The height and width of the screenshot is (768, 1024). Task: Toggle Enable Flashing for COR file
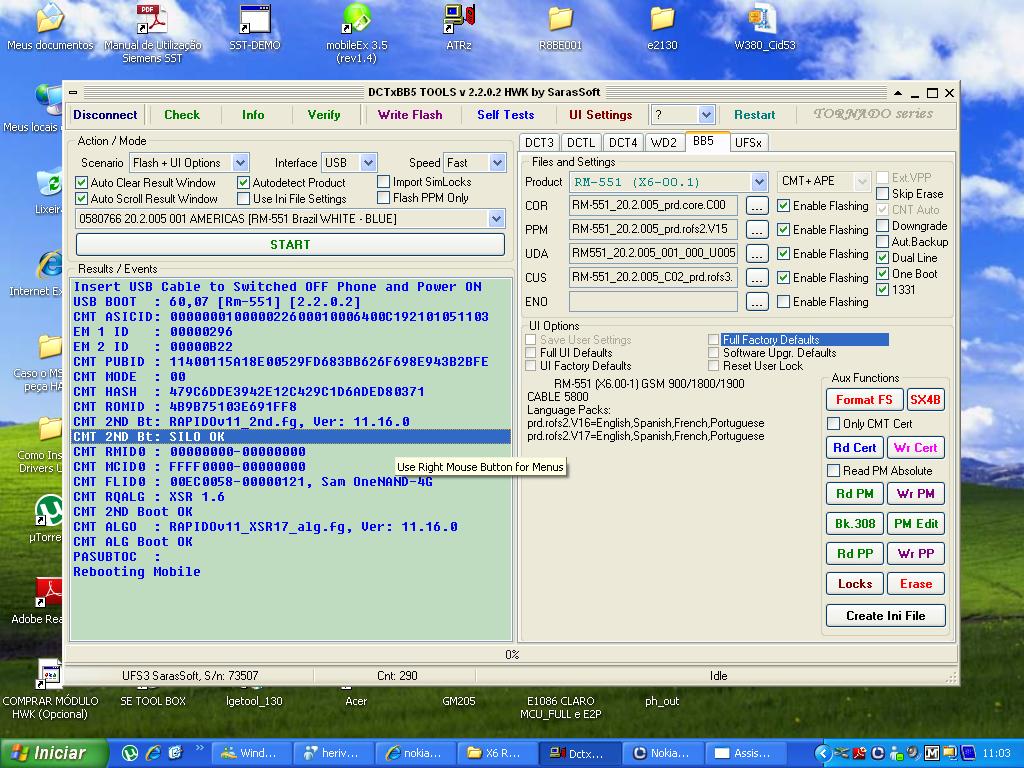point(784,206)
